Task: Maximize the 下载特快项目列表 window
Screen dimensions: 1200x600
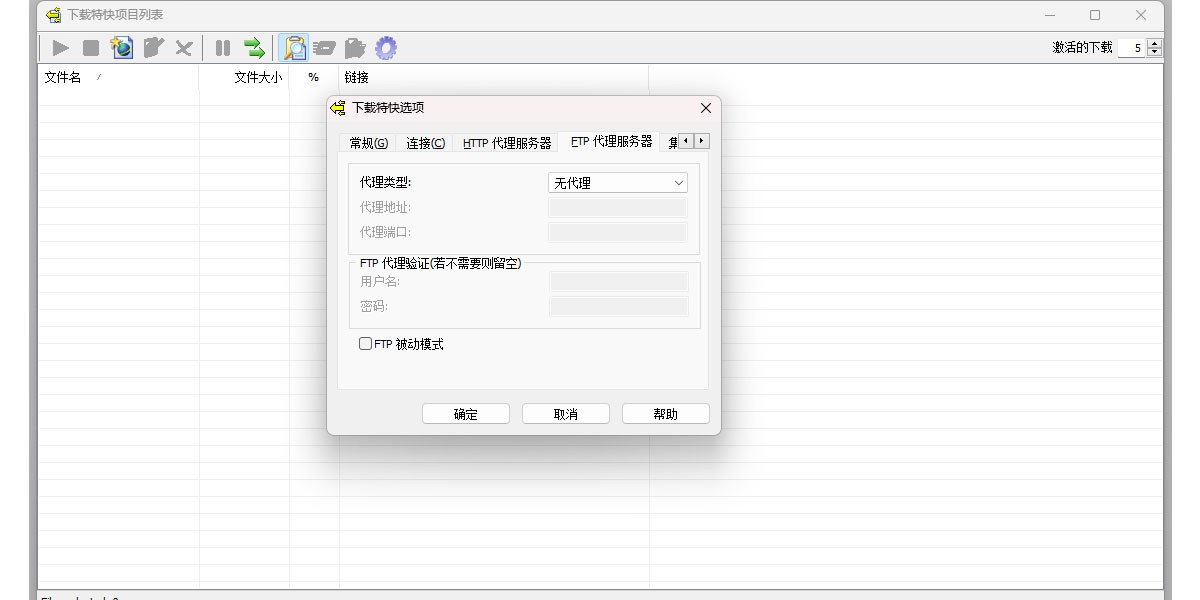Action: point(1095,15)
